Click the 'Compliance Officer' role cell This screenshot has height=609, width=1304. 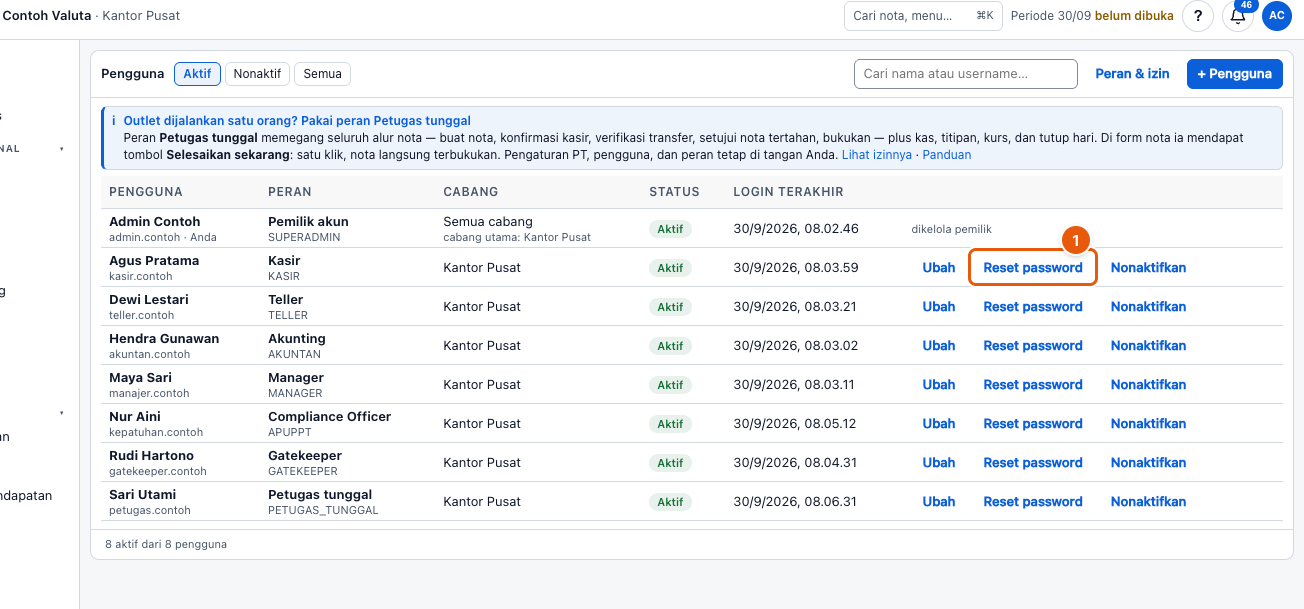[x=330, y=417]
